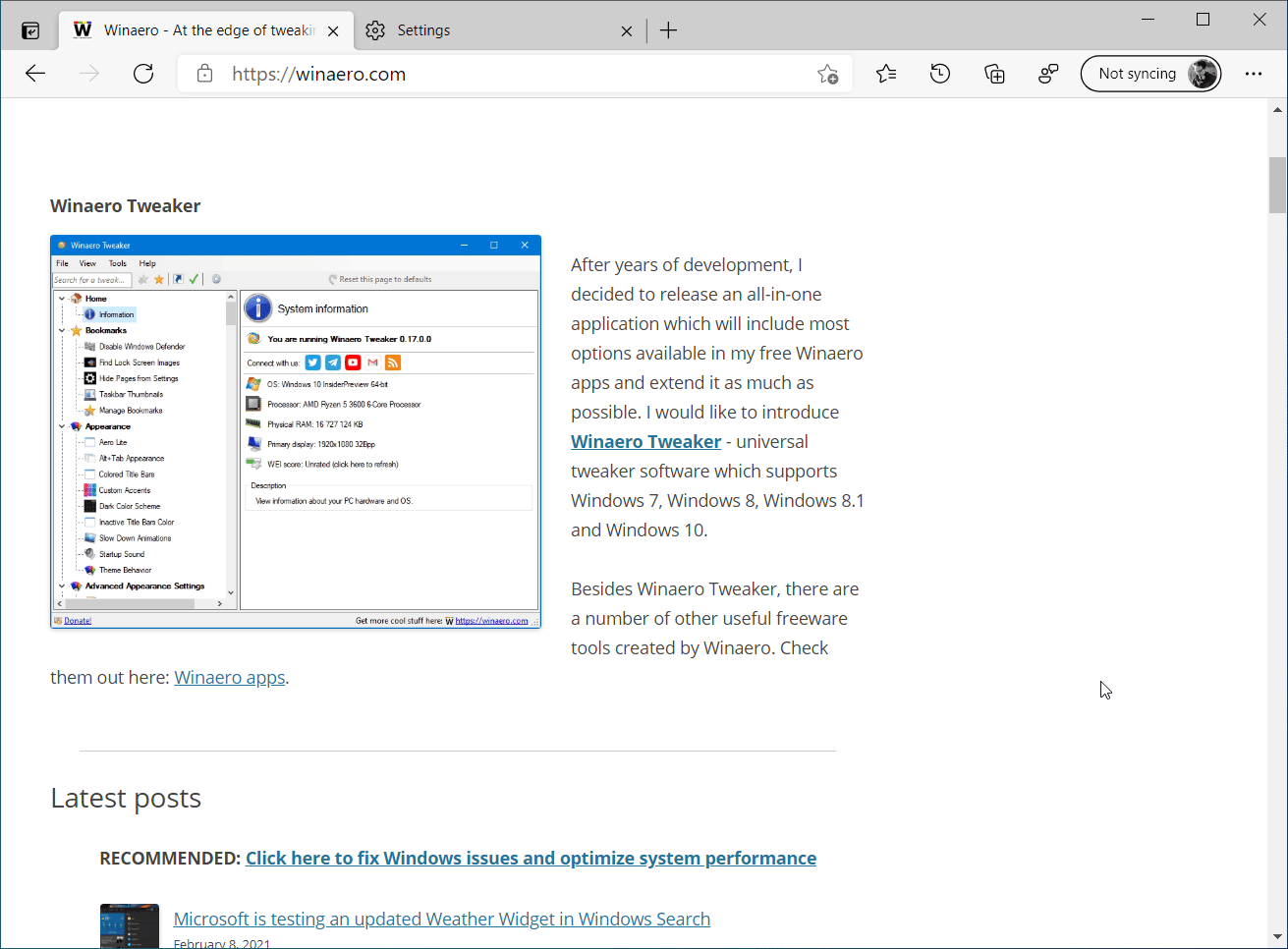This screenshot has width=1288, height=949.
Task: Open the Winaero apps link
Action: pyautogui.click(x=229, y=677)
